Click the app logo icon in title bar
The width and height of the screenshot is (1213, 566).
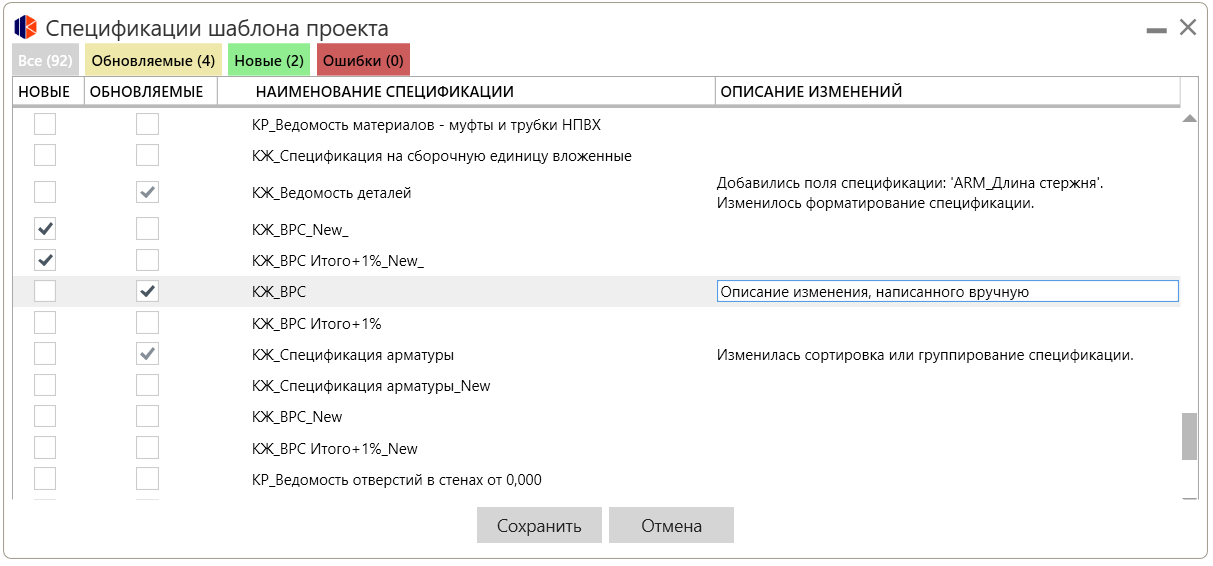[25, 28]
